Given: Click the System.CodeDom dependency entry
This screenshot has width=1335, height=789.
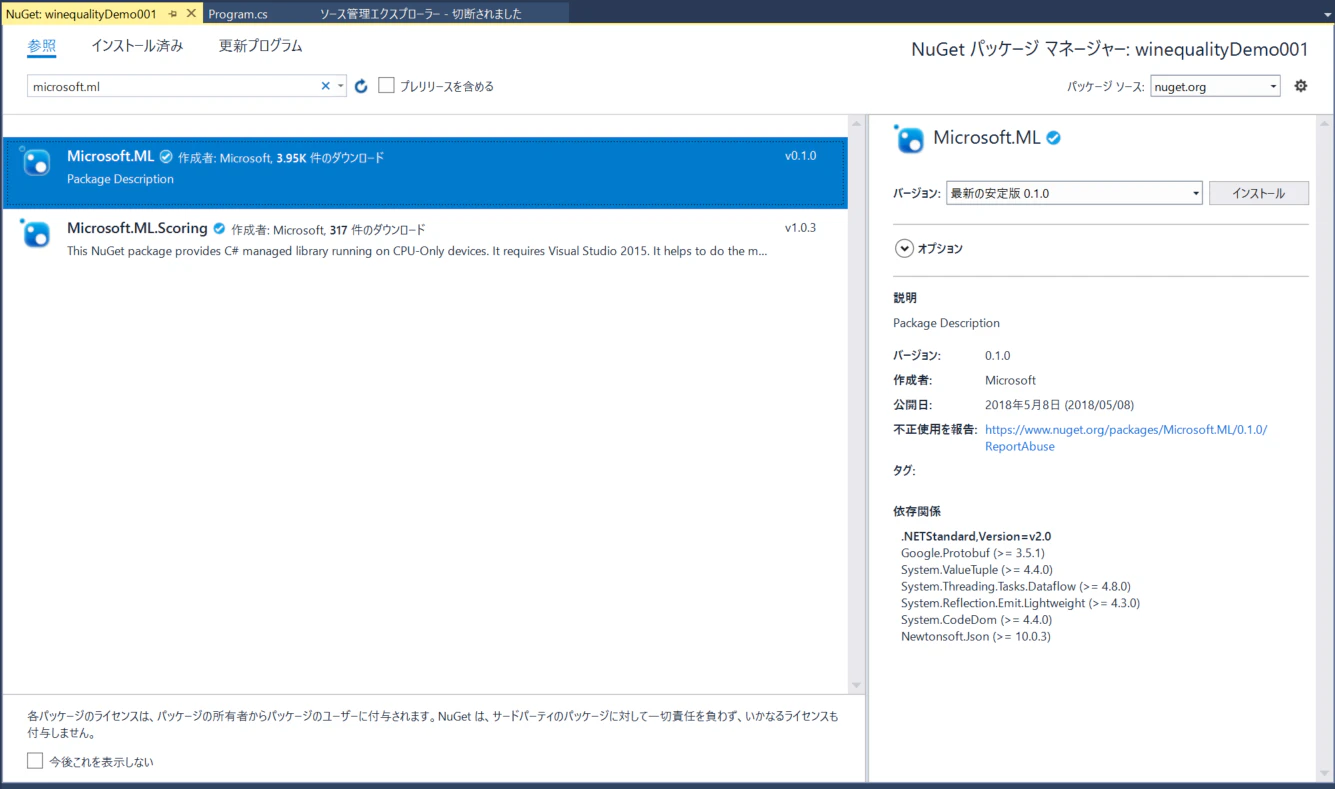Looking at the screenshot, I should coord(976,620).
